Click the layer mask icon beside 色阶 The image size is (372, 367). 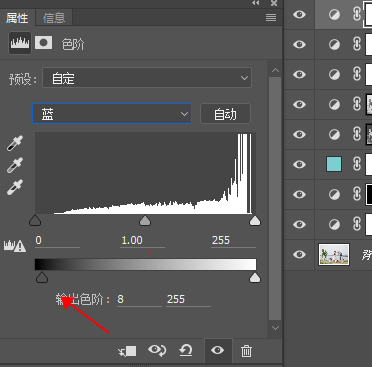(x=44, y=43)
